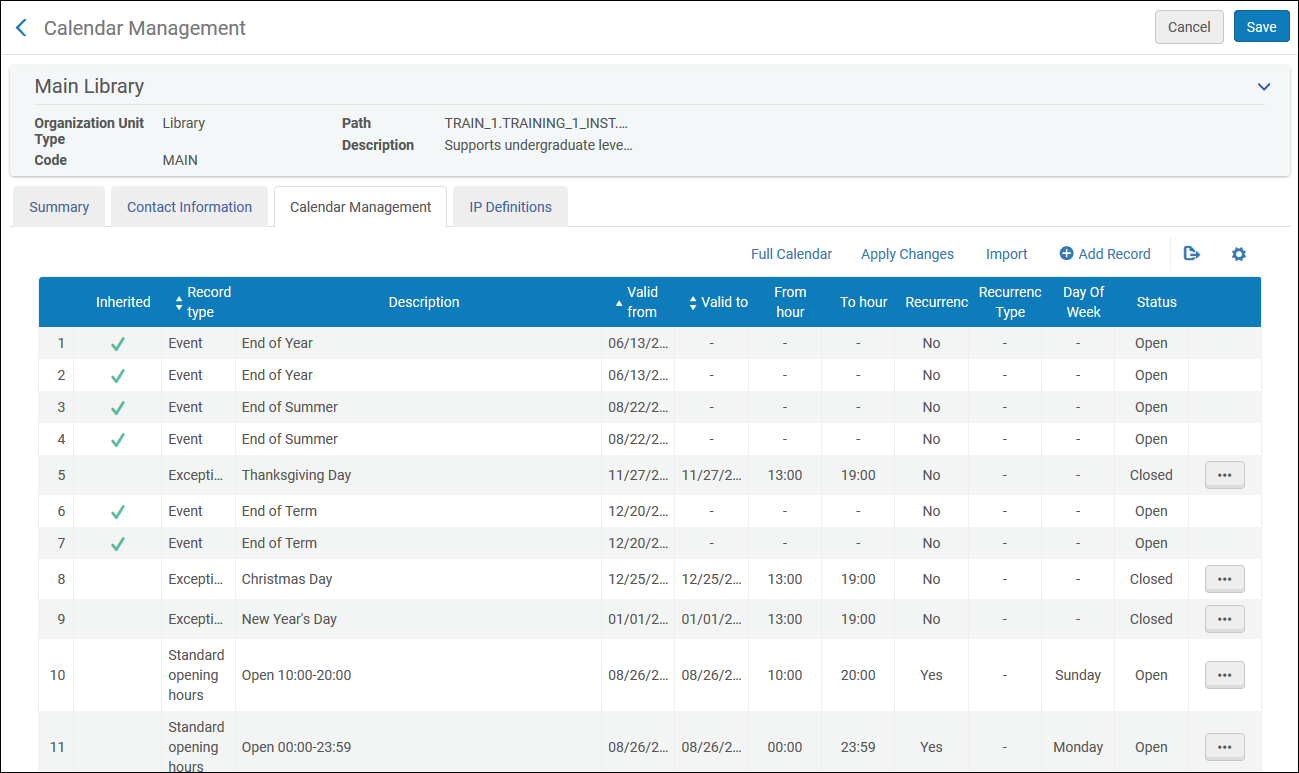Click the export list icon
The width and height of the screenshot is (1299, 773).
pyautogui.click(x=1191, y=254)
